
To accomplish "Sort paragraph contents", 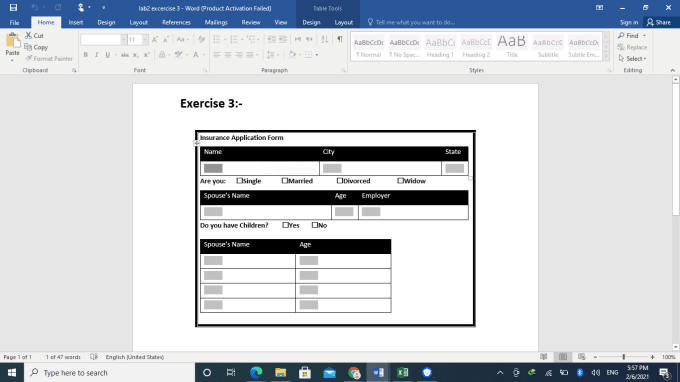I will point(324,39).
